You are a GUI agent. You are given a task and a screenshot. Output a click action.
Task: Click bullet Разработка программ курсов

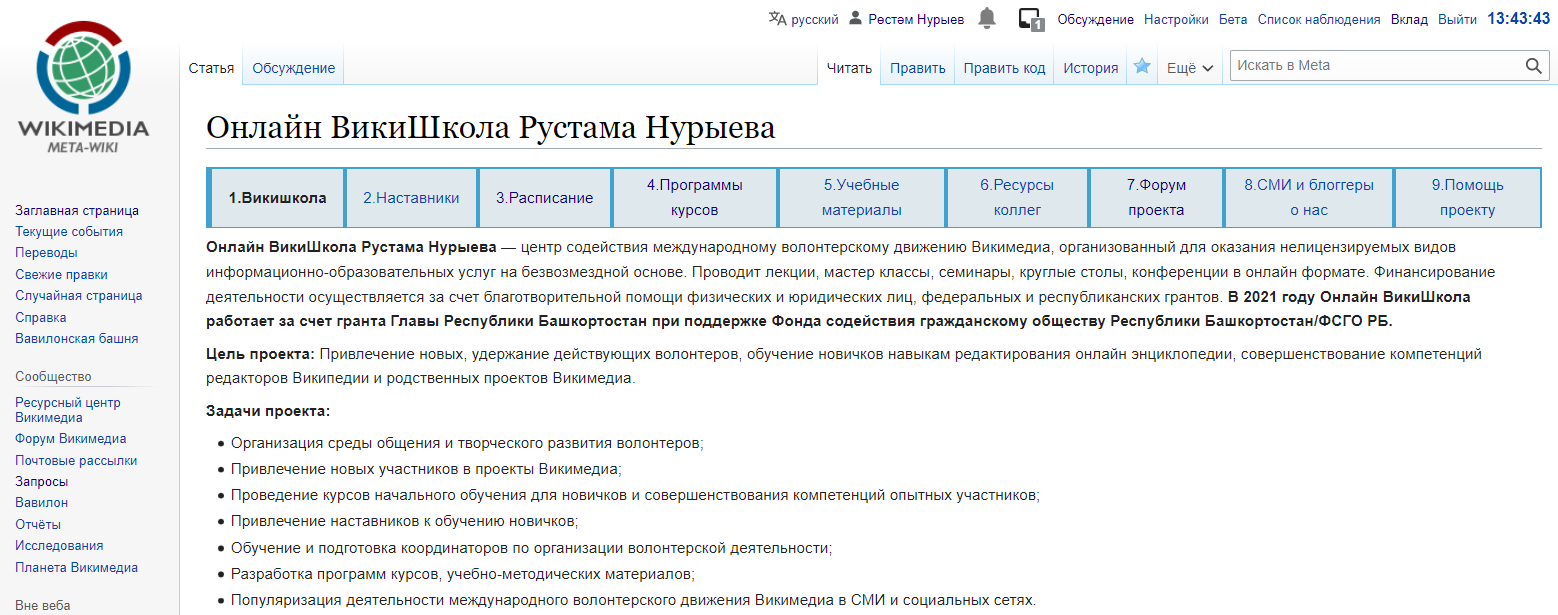tap(463, 574)
